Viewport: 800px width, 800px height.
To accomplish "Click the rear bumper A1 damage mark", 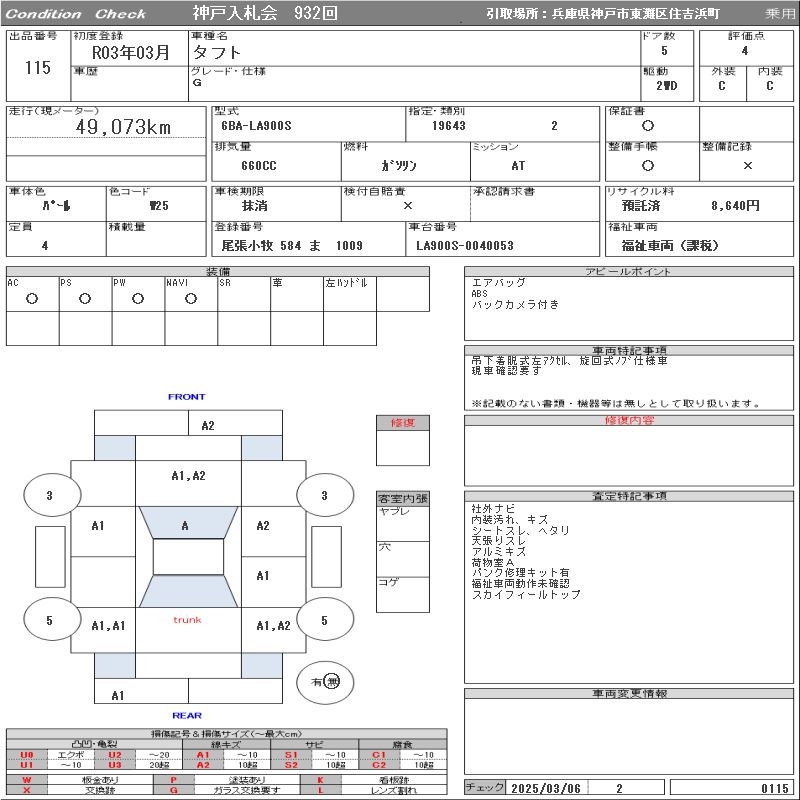I will [118, 695].
